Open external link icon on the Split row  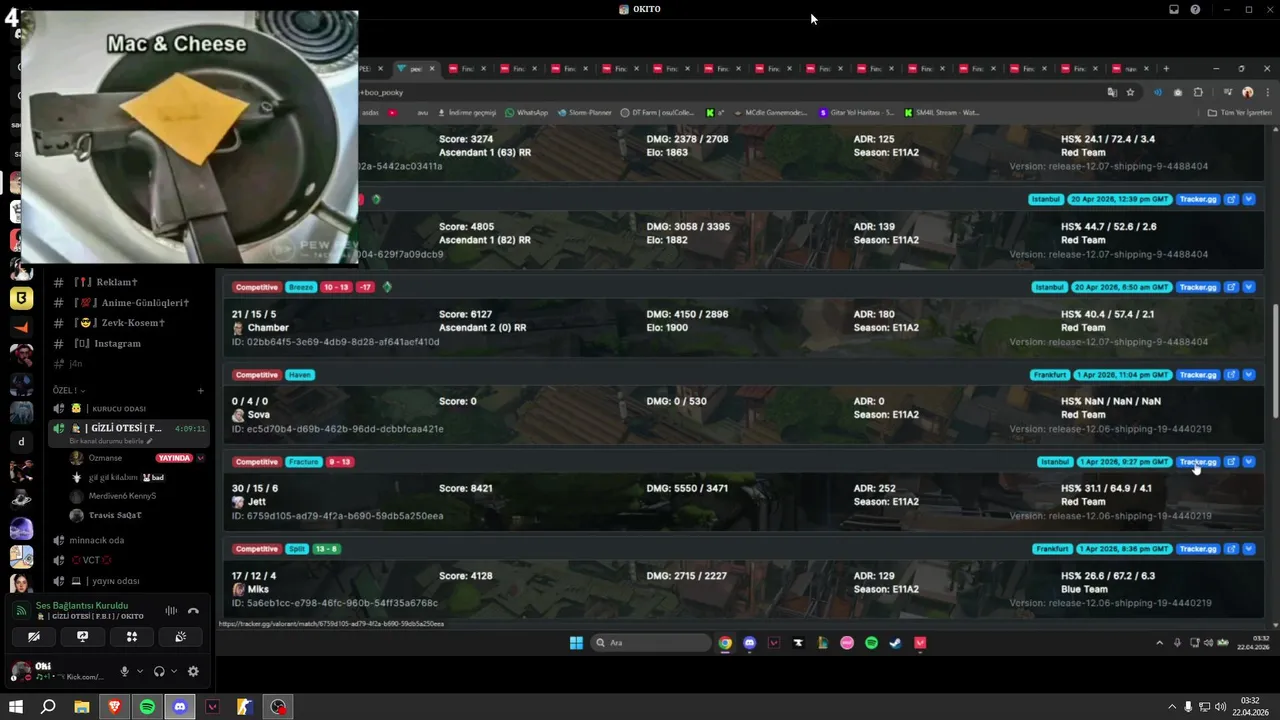click(1232, 549)
